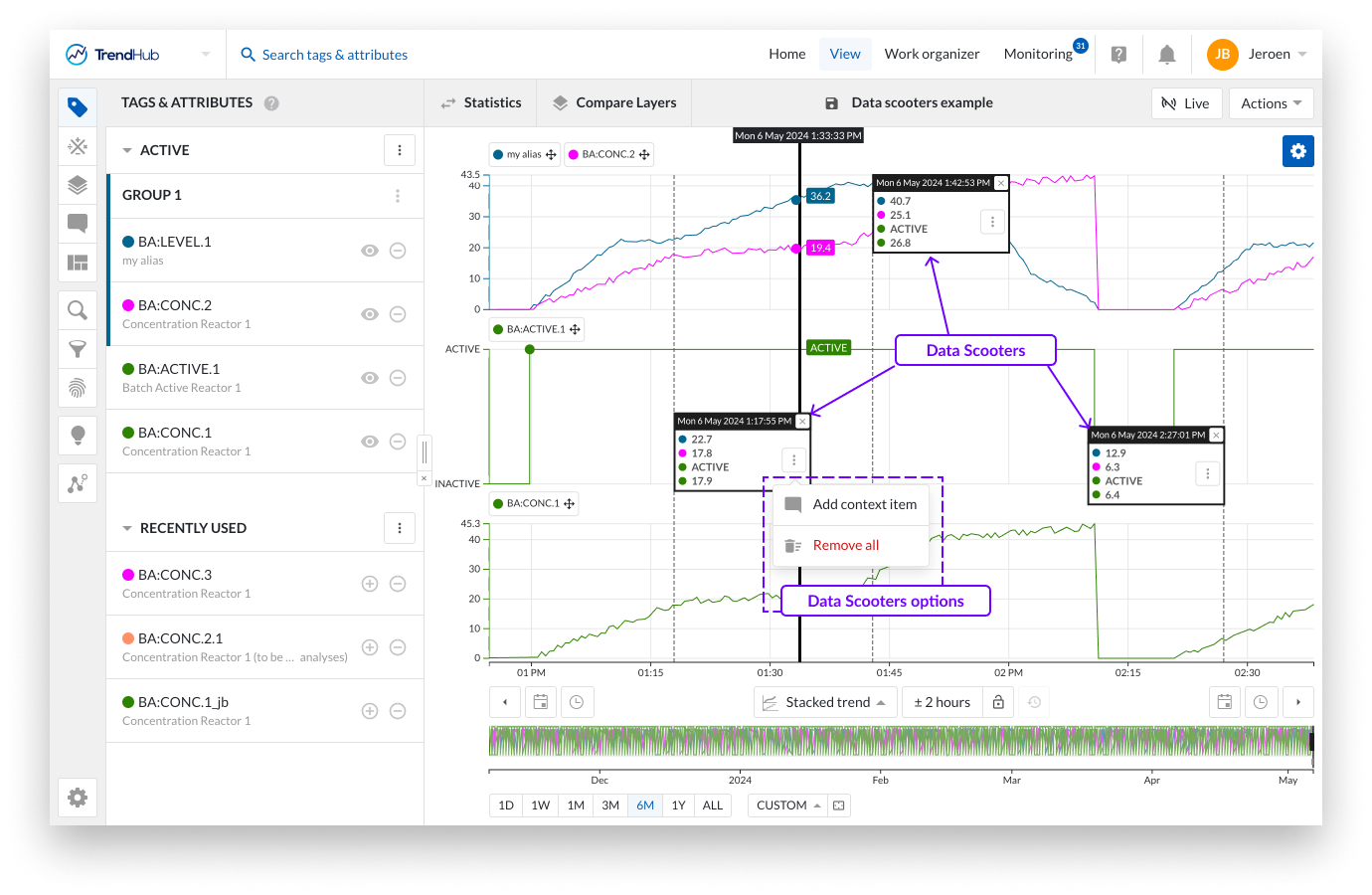The width and height of the screenshot is (1372, 895).
Task: Select the fingerprint icon in sidebar
Action: click(78, 387)
